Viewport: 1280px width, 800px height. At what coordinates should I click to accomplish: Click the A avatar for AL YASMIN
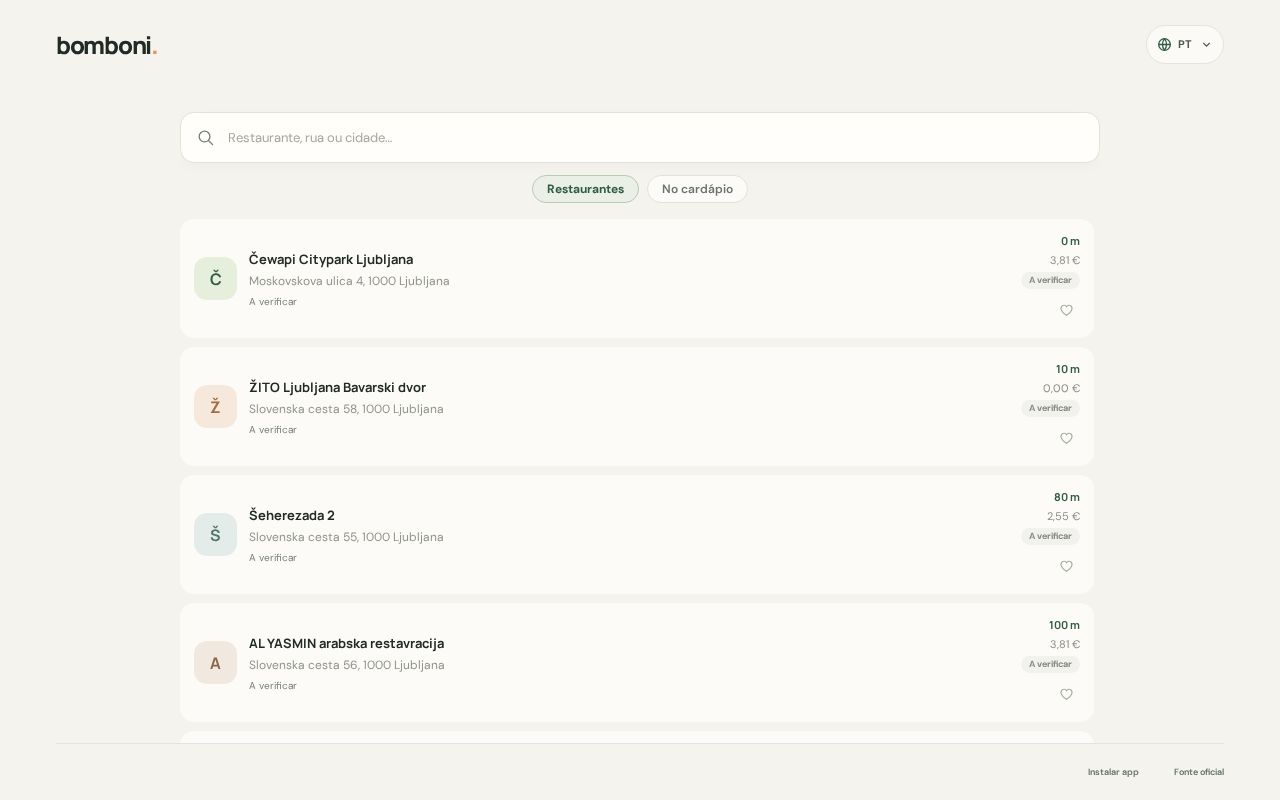[215, 663]
